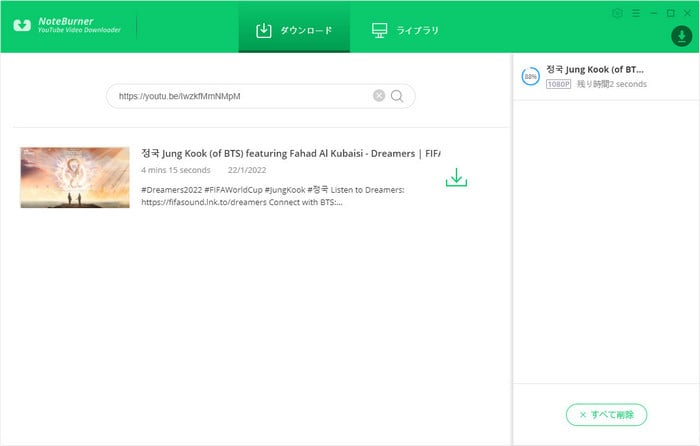Click the search magnifier icon
This screenshot has width=700, height=446.
397,96
